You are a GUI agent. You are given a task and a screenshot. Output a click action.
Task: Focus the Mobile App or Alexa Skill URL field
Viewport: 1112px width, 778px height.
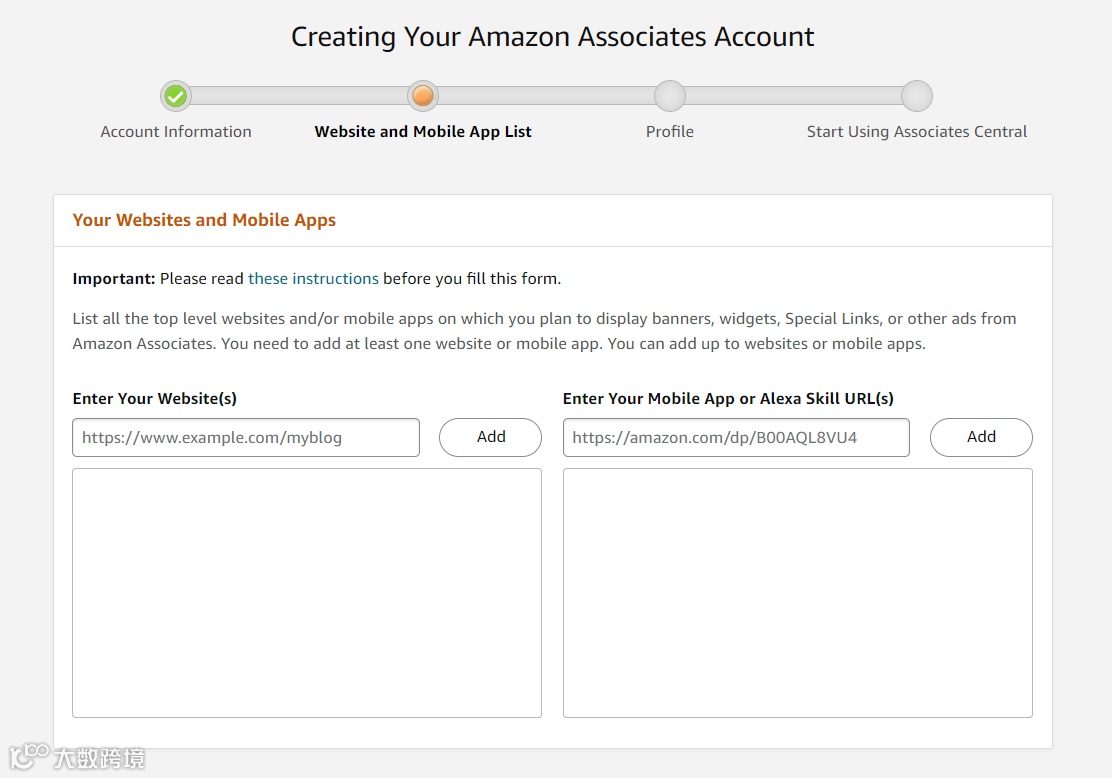[736, 437]
